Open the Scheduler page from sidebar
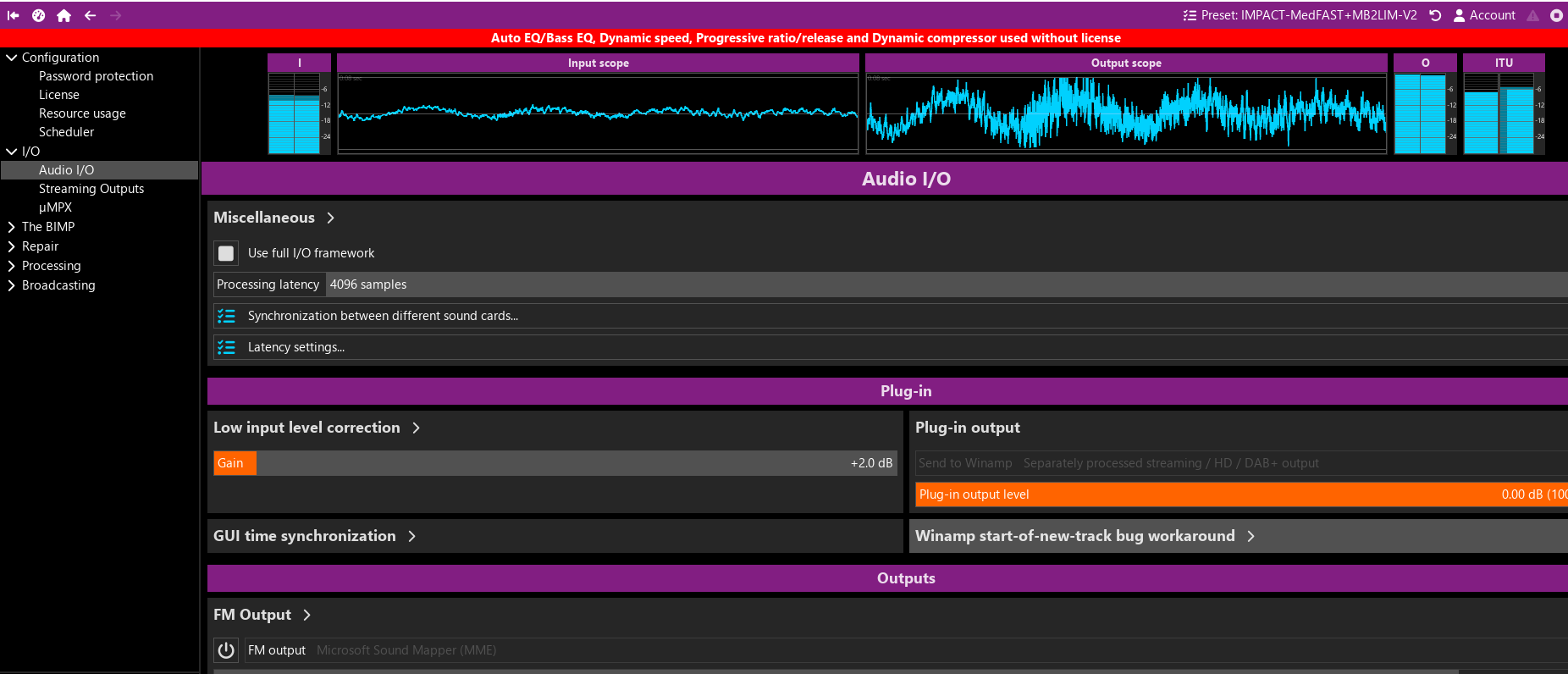The height and width of the screenshot is (674, 1568). [66, 132]
